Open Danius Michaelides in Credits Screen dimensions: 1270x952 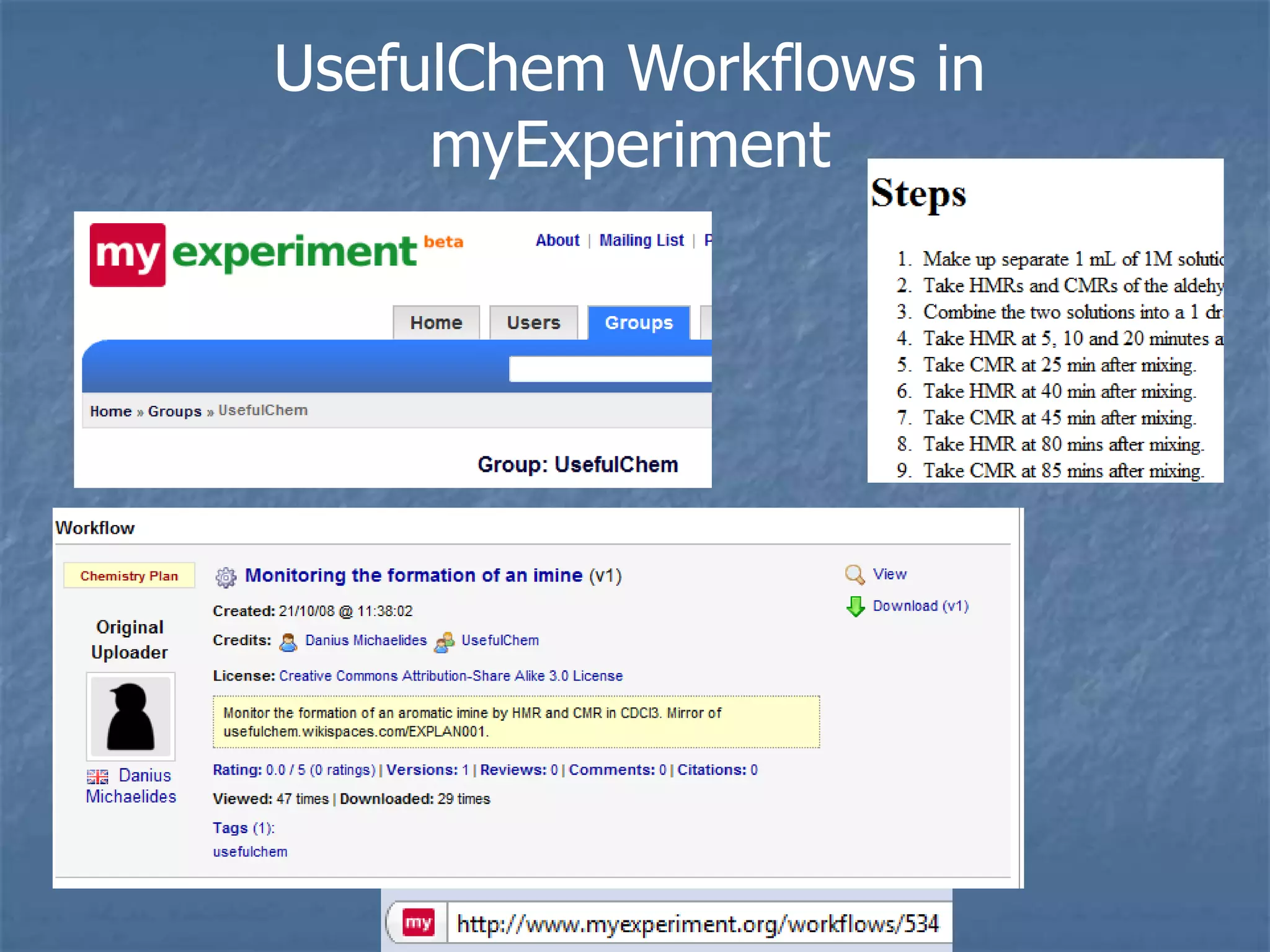click(366, 640)
